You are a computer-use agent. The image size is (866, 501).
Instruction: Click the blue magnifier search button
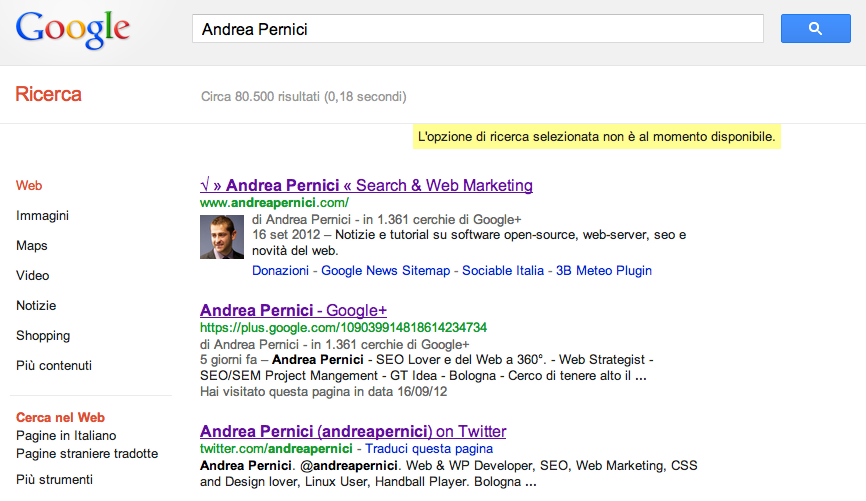[815, 29]
